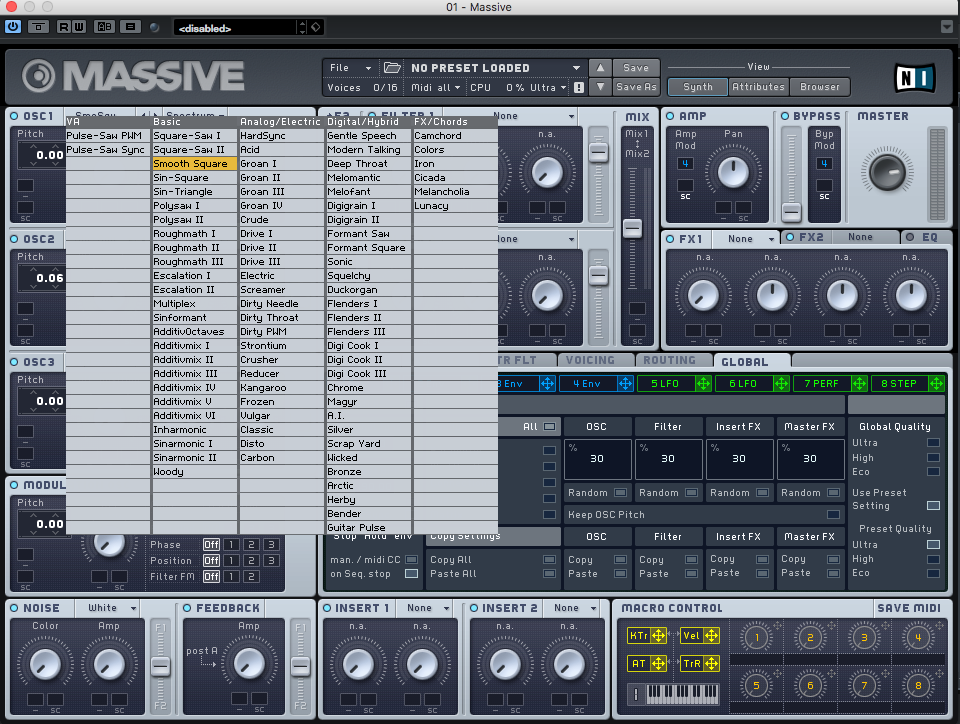Toggle the OSC2 power button

tap(14, 239)
